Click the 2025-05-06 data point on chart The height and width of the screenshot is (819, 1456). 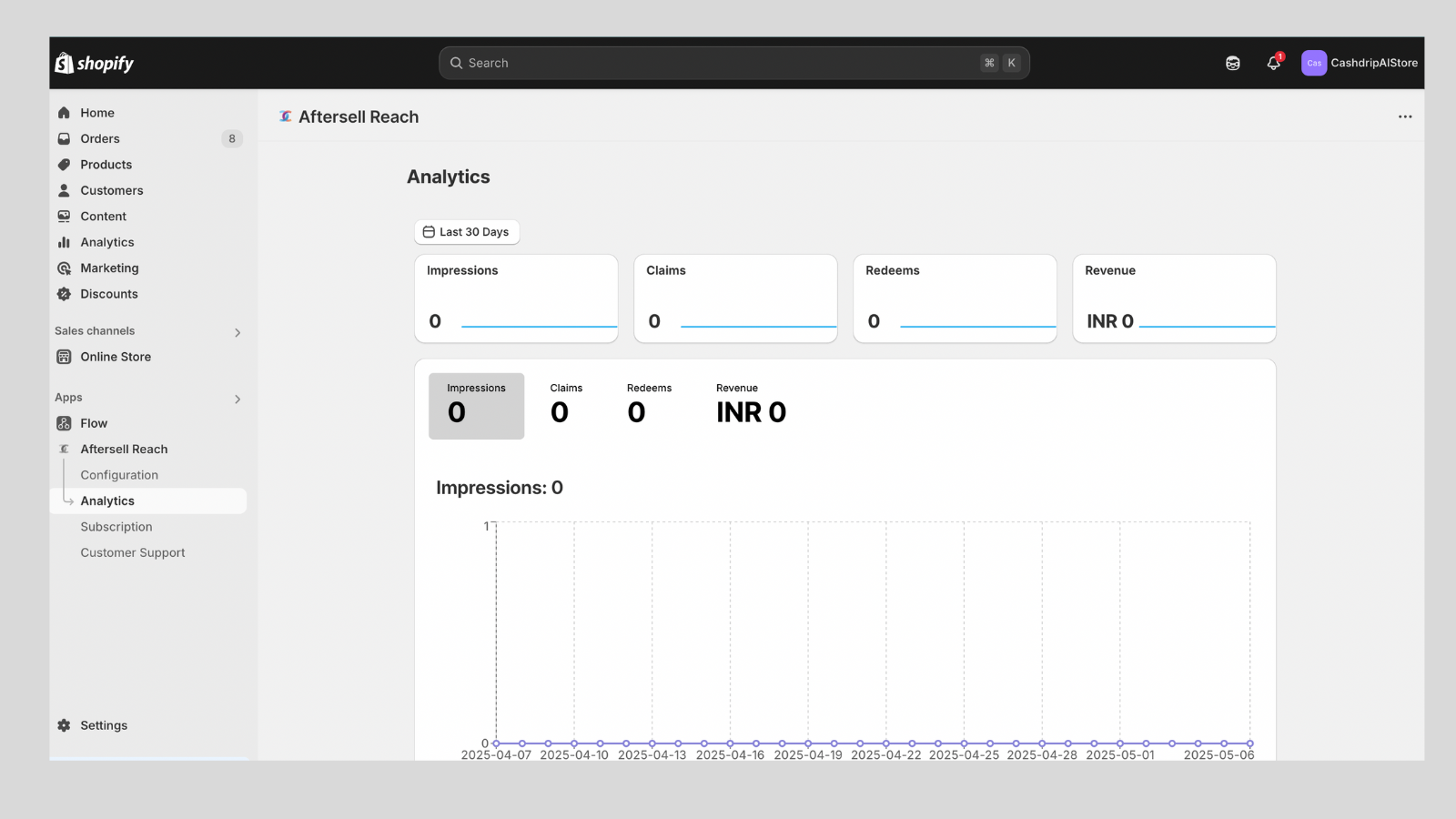tap(1249, 743)
